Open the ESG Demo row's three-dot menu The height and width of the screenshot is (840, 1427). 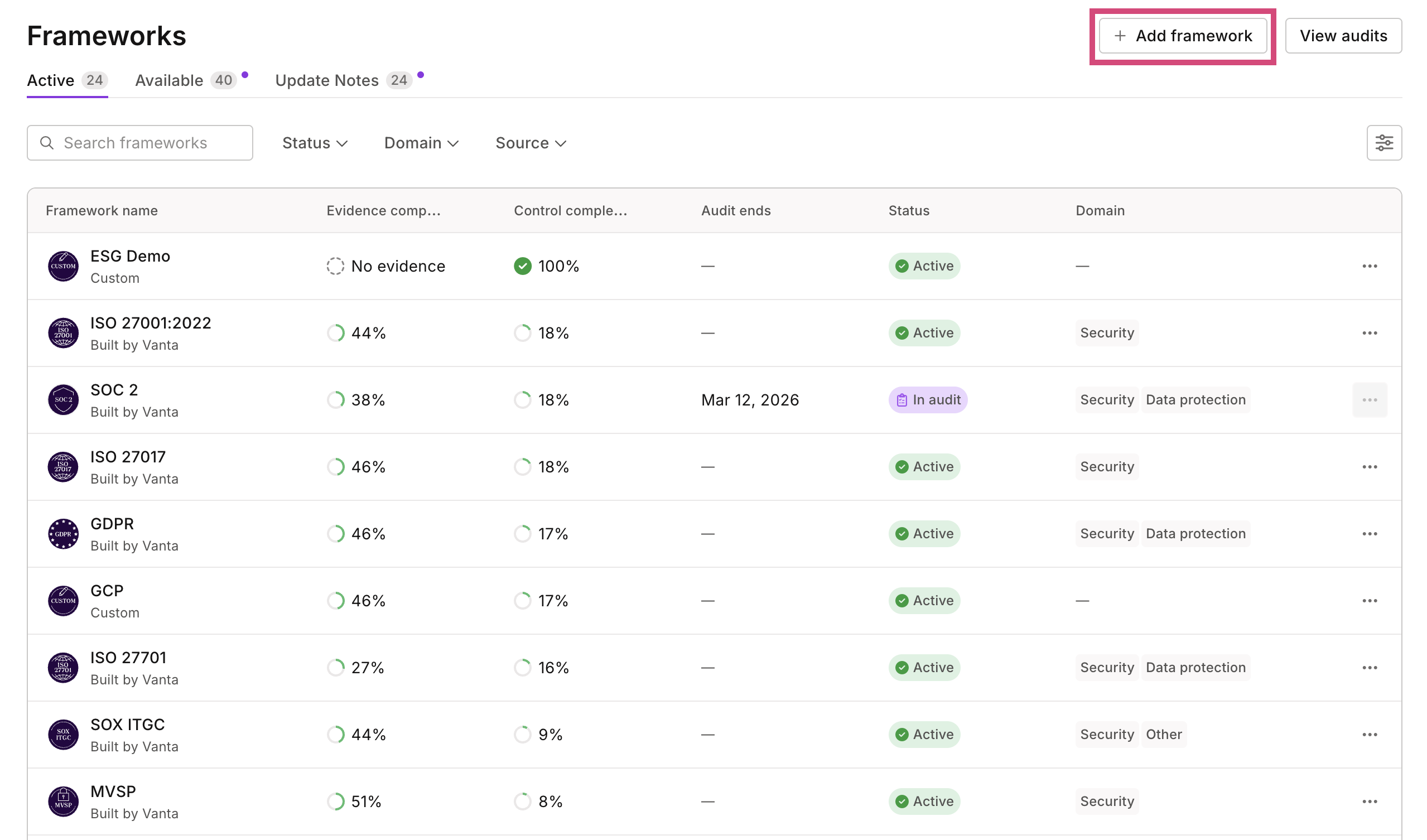[x=1369, y=266]
